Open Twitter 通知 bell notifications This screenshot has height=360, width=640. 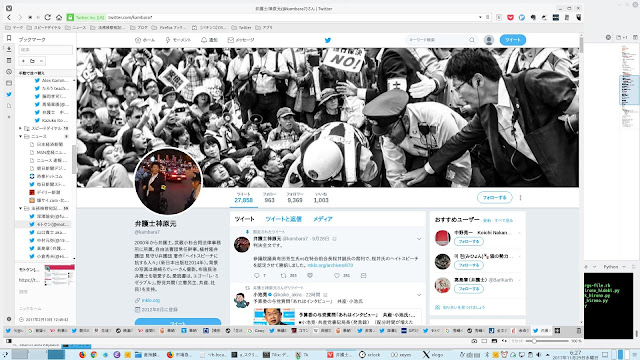point(209,40)
